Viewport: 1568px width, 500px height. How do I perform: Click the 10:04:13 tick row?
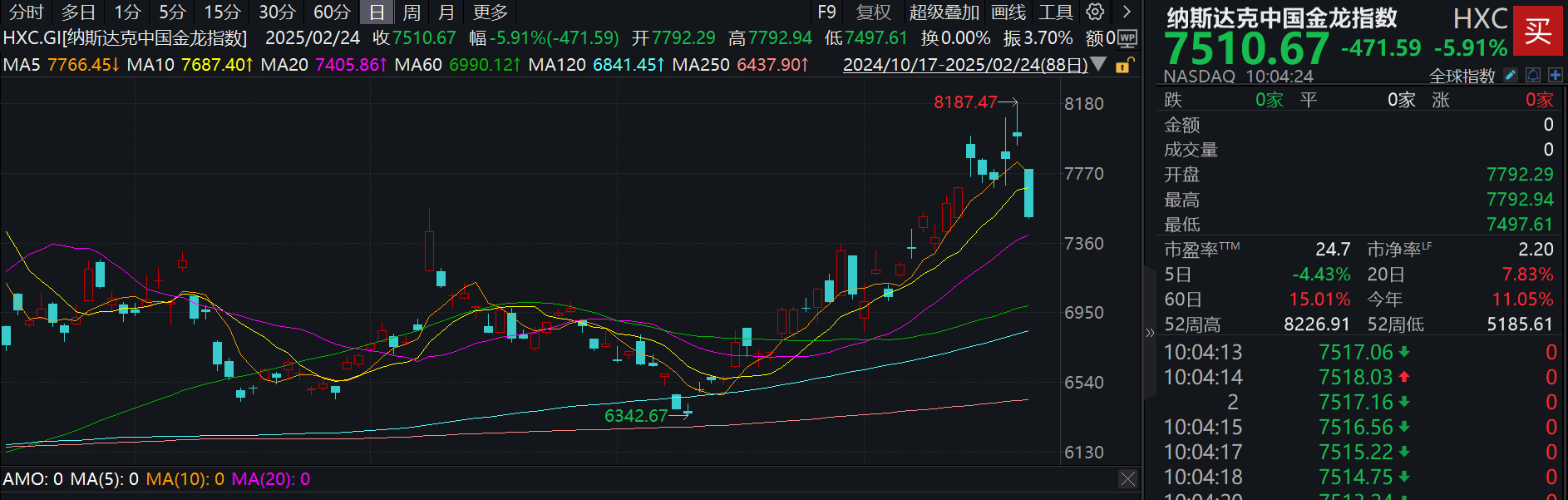(1358, 352)
